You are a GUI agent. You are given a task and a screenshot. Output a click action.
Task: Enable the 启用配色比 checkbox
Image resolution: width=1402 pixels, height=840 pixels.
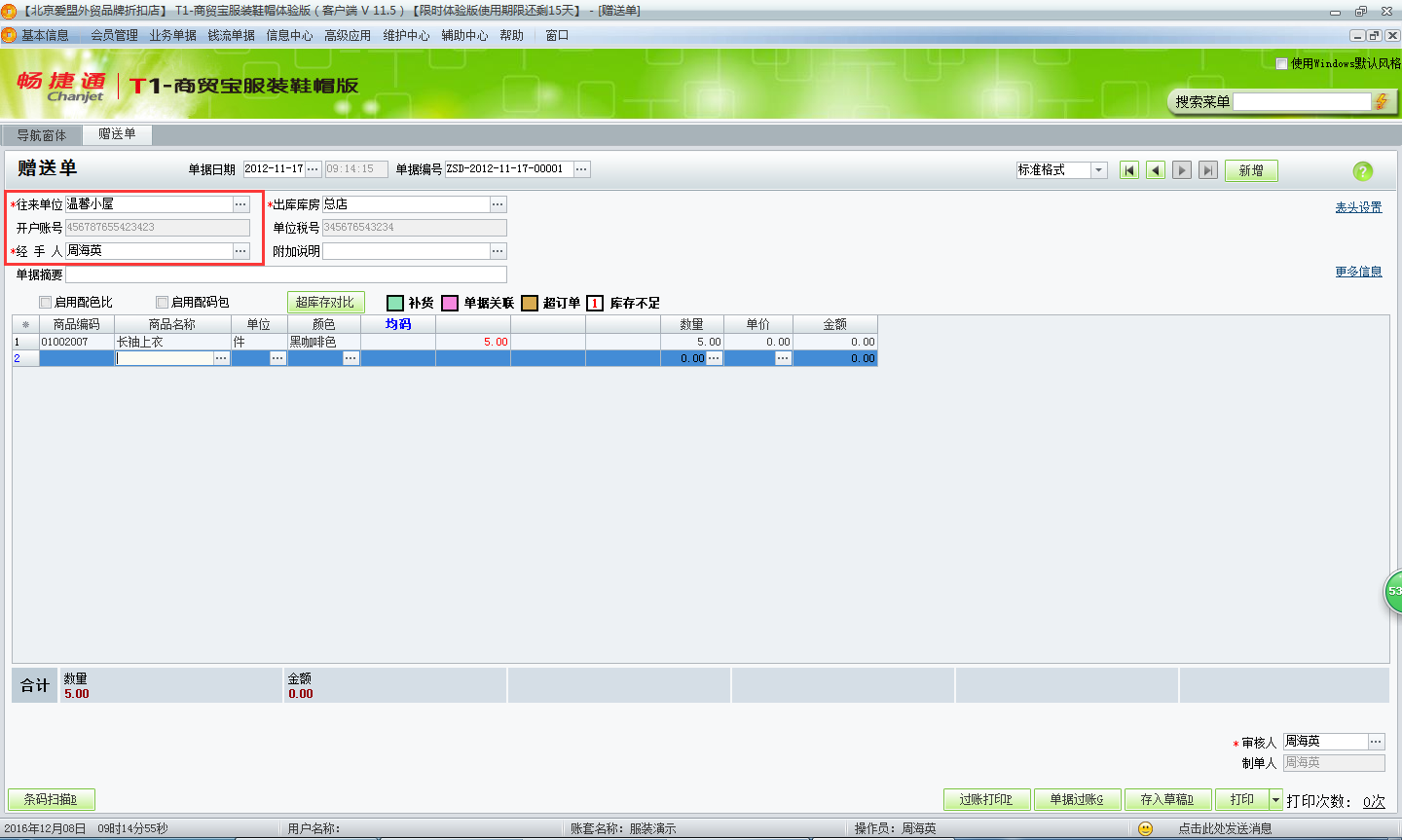click(46, 303)
